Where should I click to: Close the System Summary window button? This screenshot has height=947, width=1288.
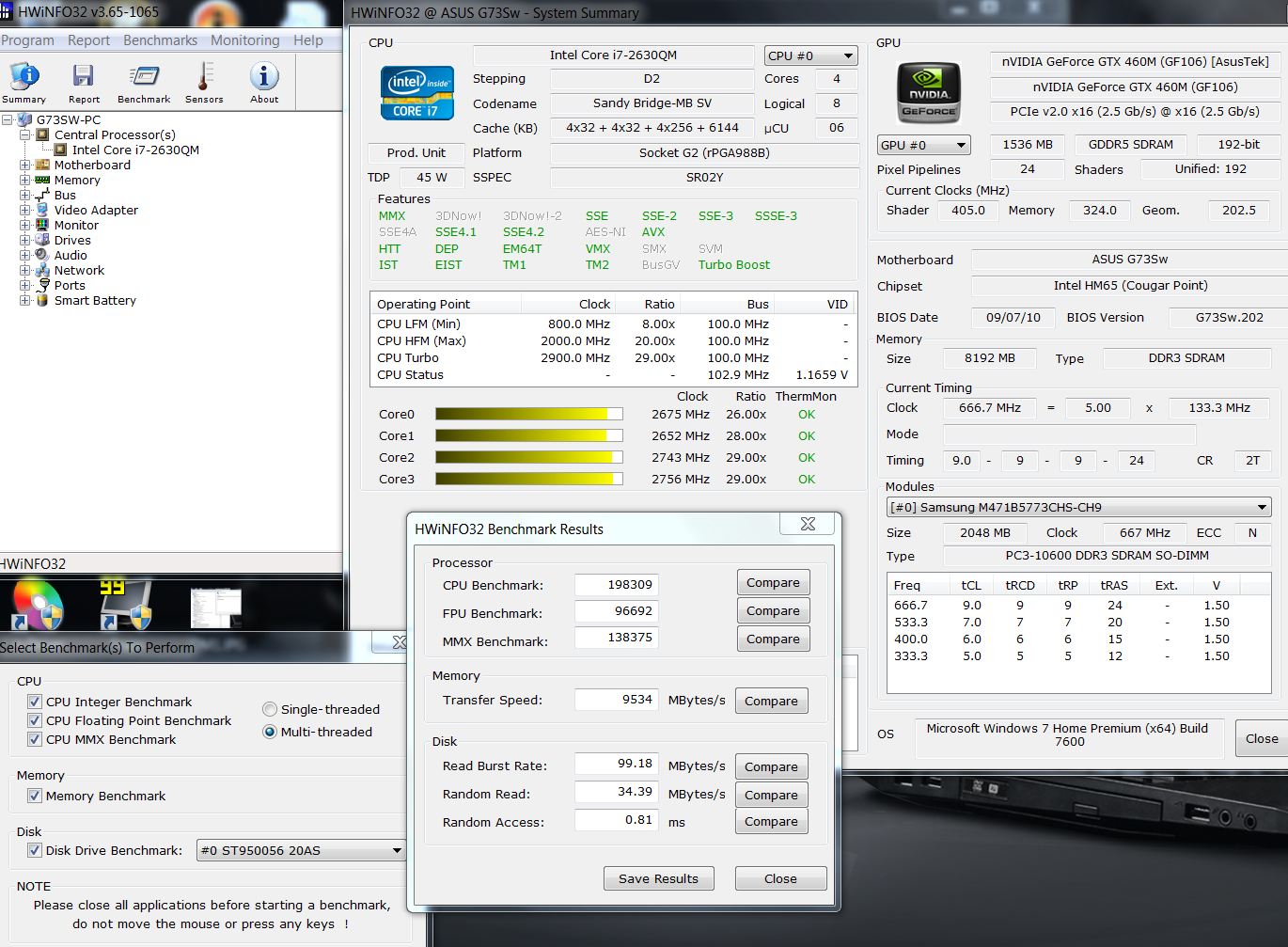pyautogui.click(x=1262, y=738)
